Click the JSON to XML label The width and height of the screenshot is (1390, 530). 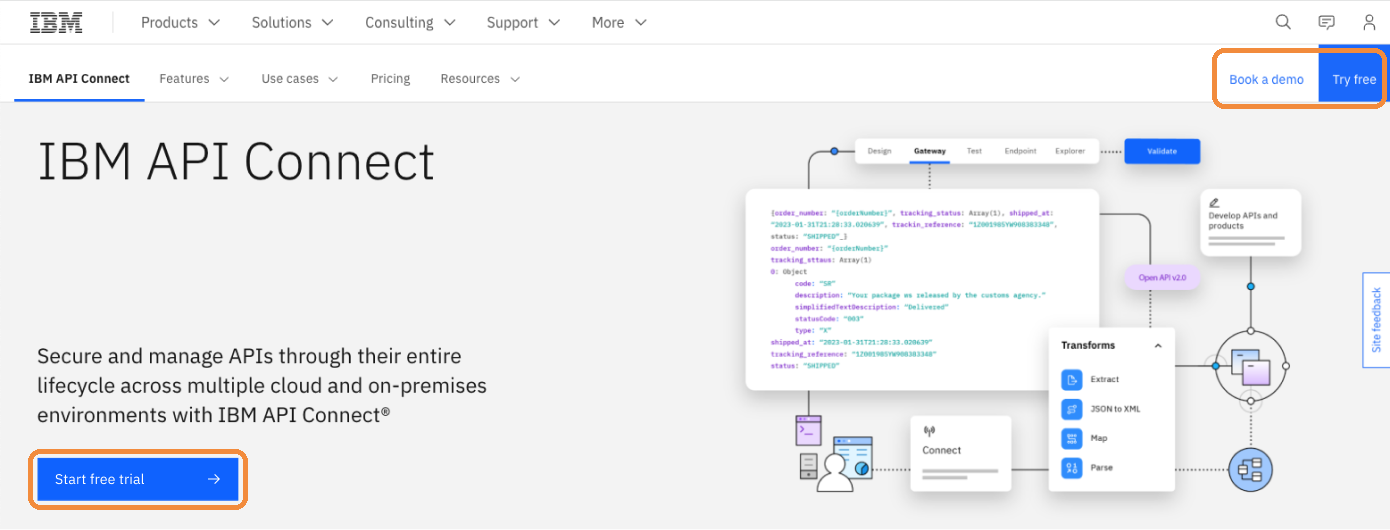(x=1115, y=409)
